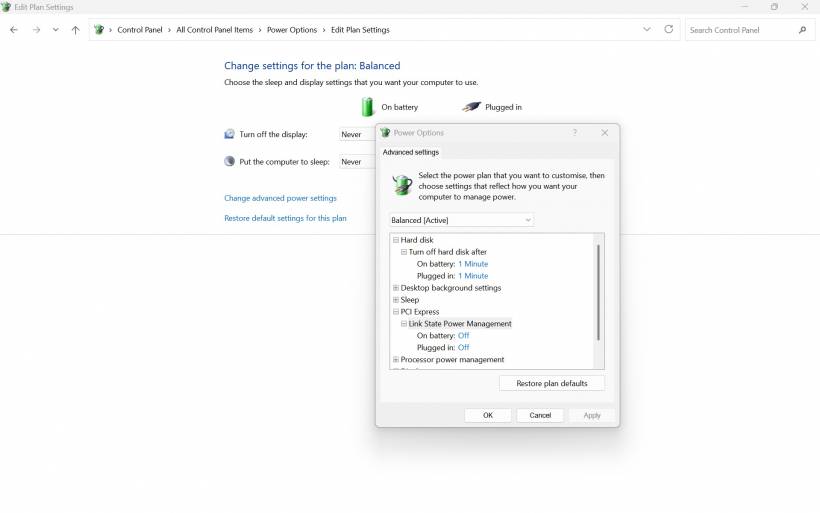This screenshot has width=820, height=513.
Task: Click Restore default settings for this plan
Action: click(285, 218)
